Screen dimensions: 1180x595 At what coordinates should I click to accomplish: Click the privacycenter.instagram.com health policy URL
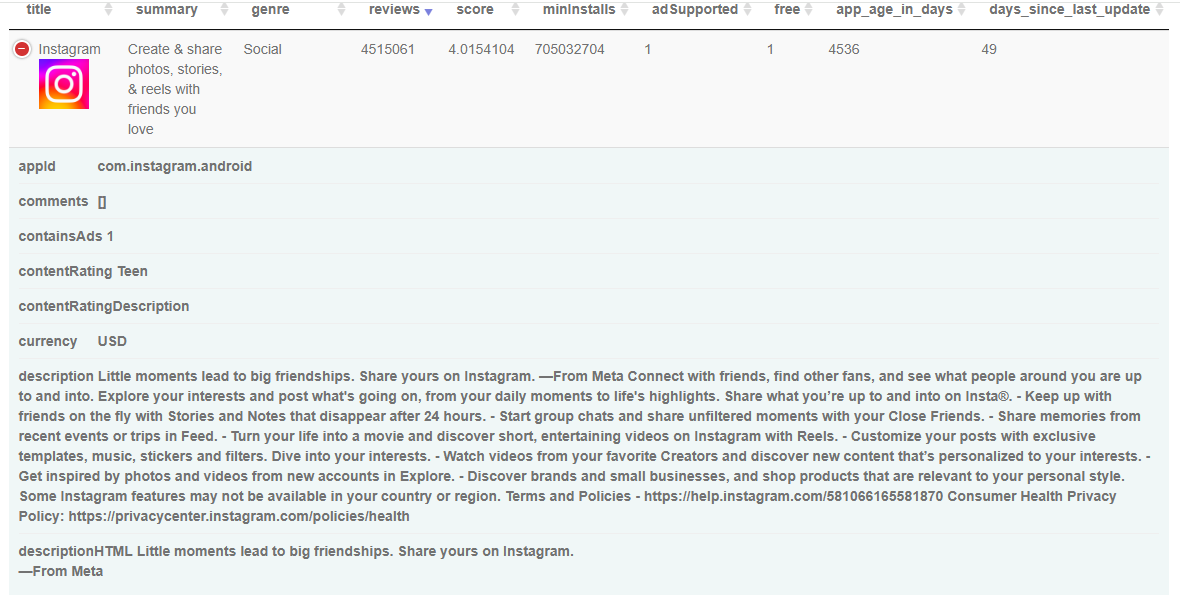[239, 516]
